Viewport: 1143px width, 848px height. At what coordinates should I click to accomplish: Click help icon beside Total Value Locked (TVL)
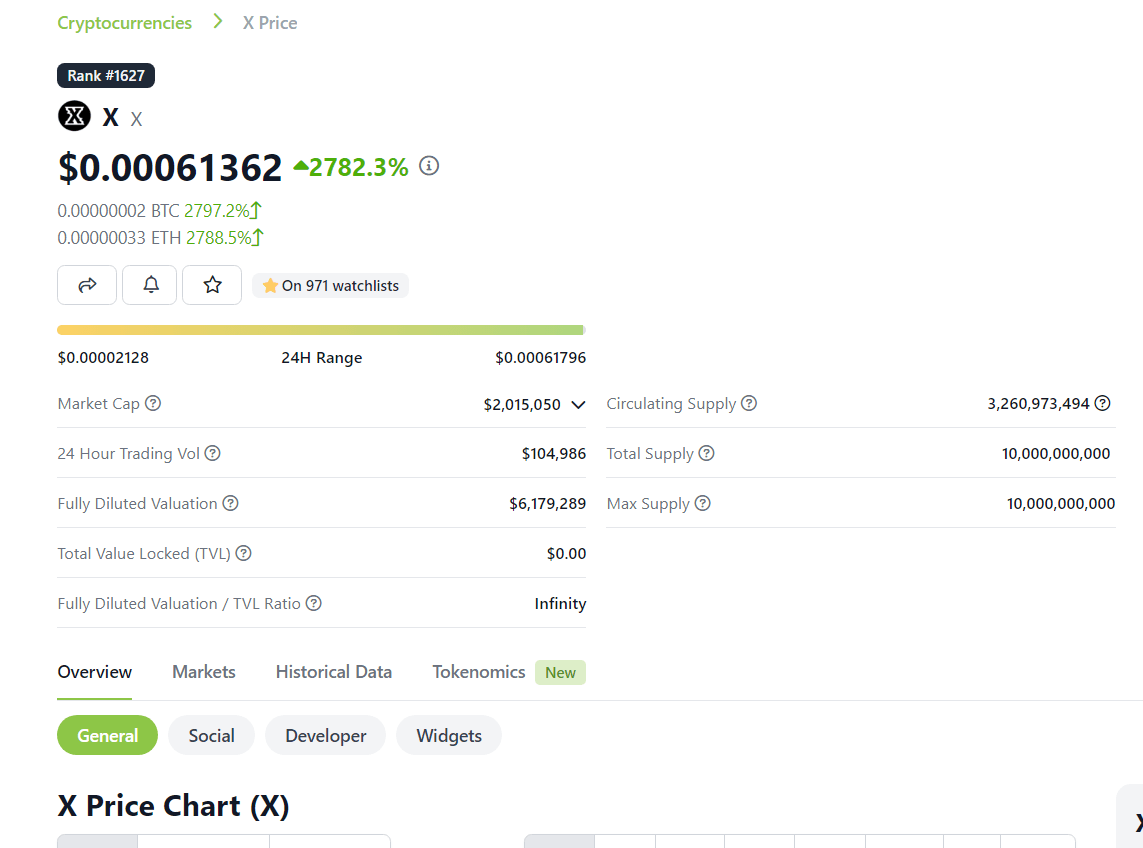pyautogui.click(x=243, y=553)
